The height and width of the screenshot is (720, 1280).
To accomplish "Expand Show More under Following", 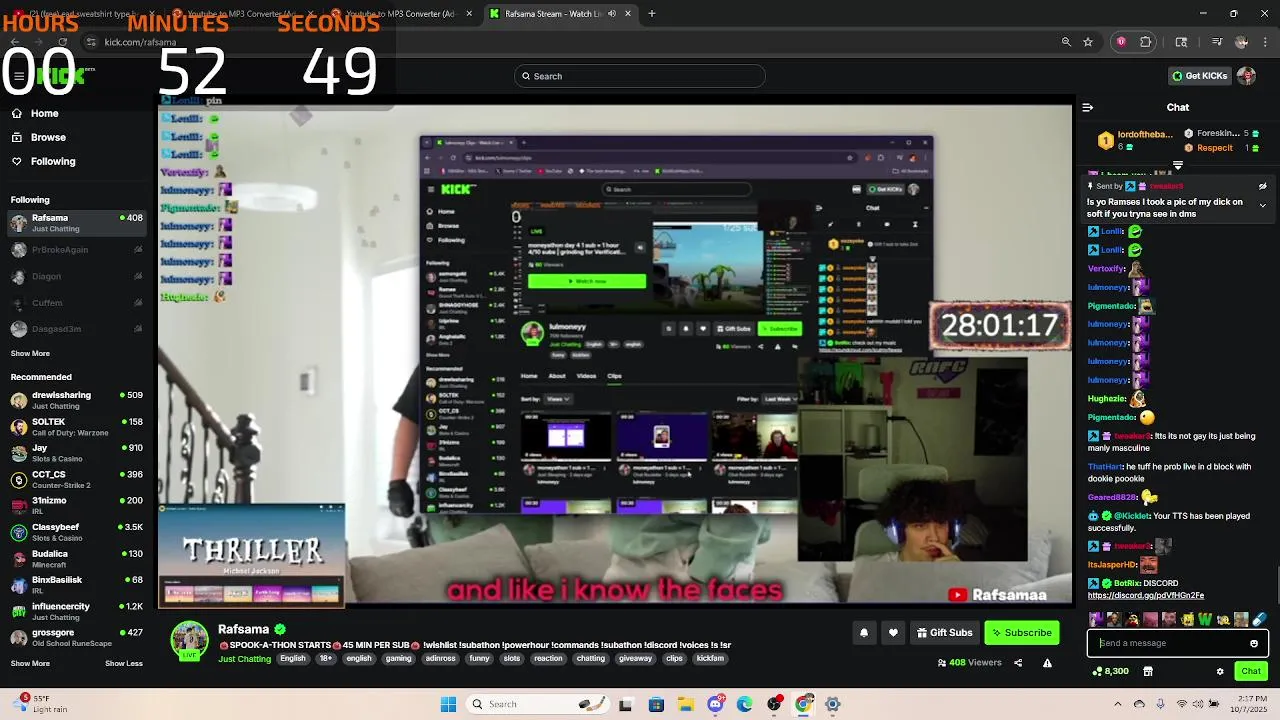I will (x=30, y=353).
